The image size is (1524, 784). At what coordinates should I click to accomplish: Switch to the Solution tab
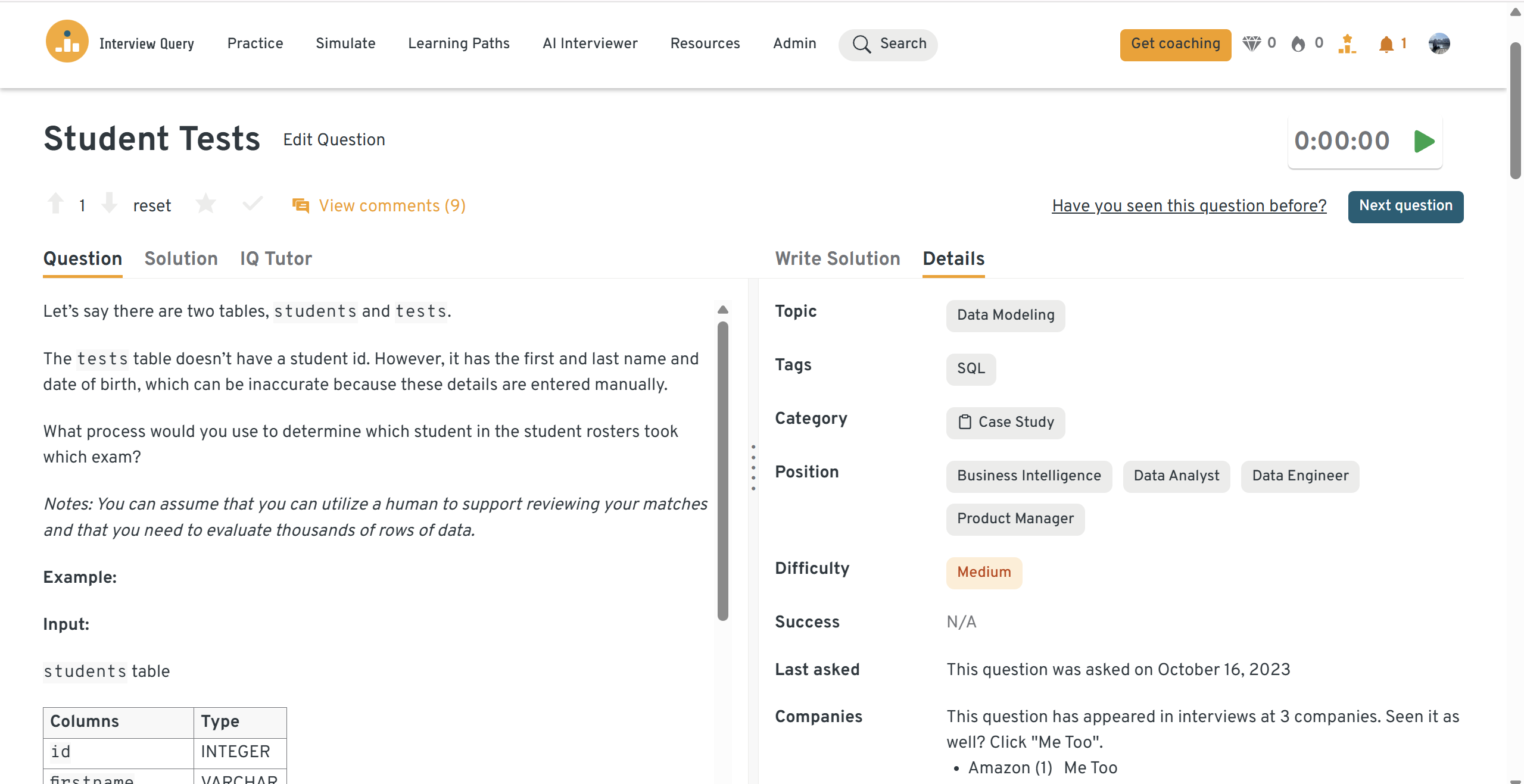coord(181,258)
